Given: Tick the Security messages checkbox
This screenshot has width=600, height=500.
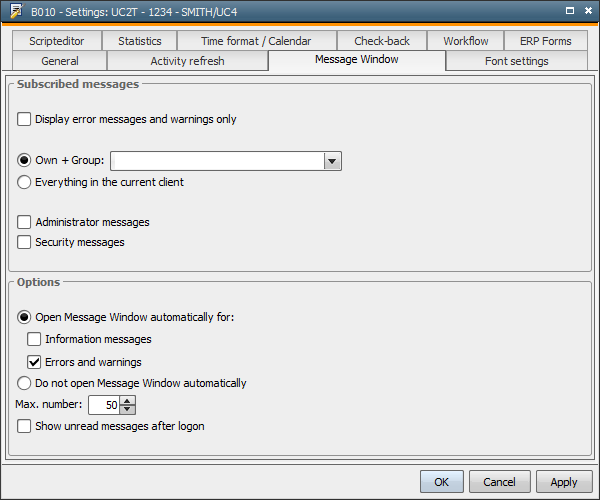Looking at the screenshot, I should click(x=24, y=242).
